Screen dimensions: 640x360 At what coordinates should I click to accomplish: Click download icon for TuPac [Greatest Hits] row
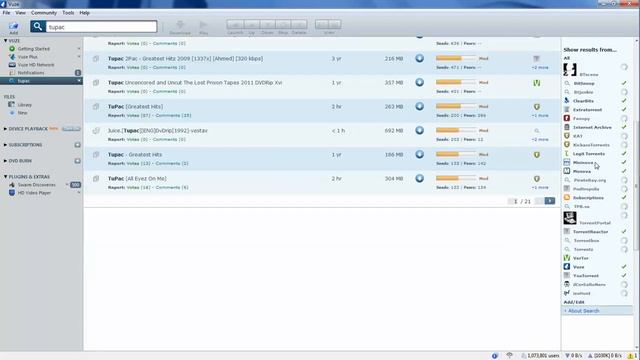(x=420, y=107)
